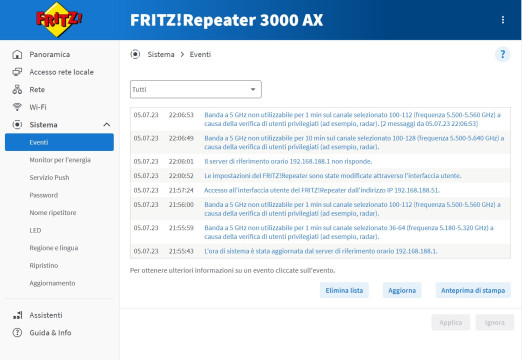Go to Accesso rete locale

61,72
